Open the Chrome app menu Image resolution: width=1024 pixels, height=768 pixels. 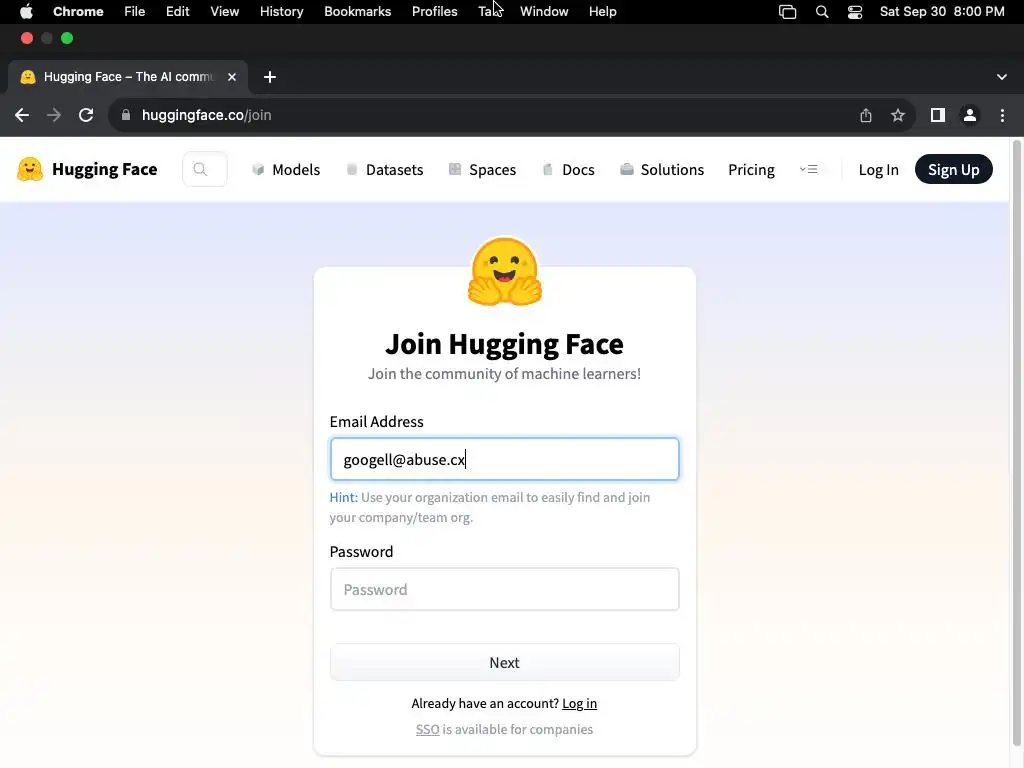click(78, 12)
